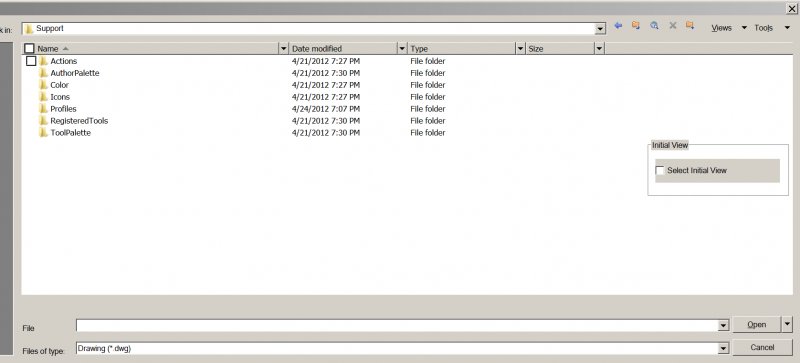Click the Open button
The width and height of the screenshot is (800, 363).
tap(757, 324)
